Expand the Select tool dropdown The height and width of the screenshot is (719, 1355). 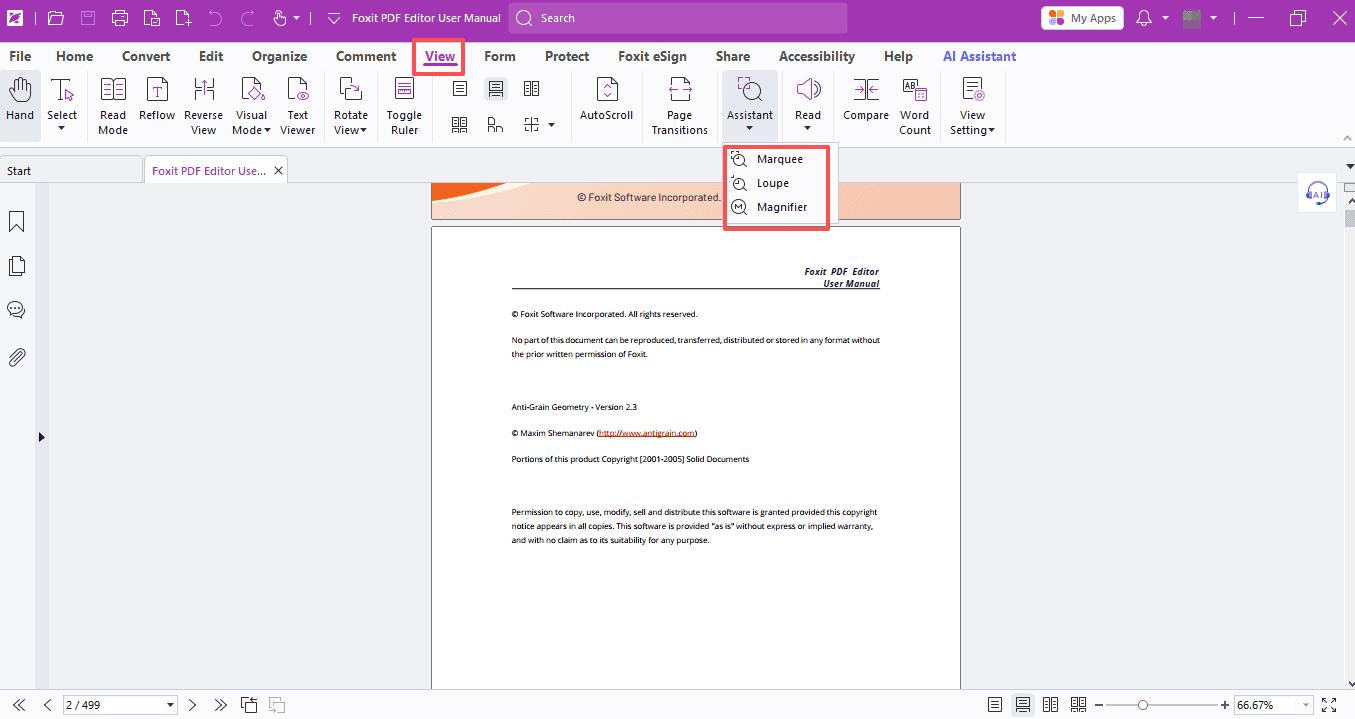pos(62,129)
